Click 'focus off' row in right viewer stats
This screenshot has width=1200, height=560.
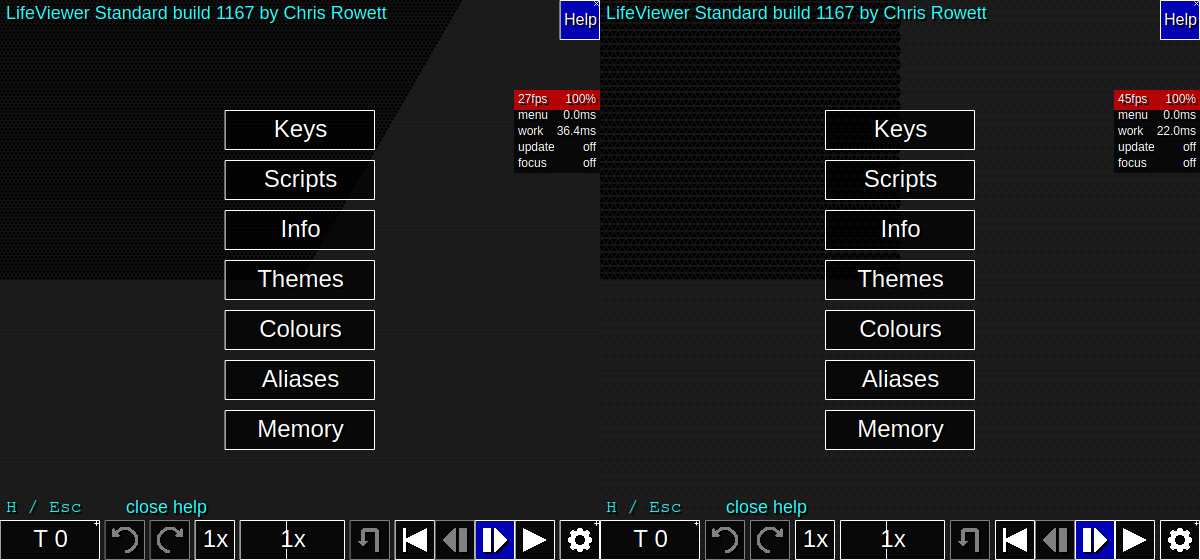click(1157, 163)
